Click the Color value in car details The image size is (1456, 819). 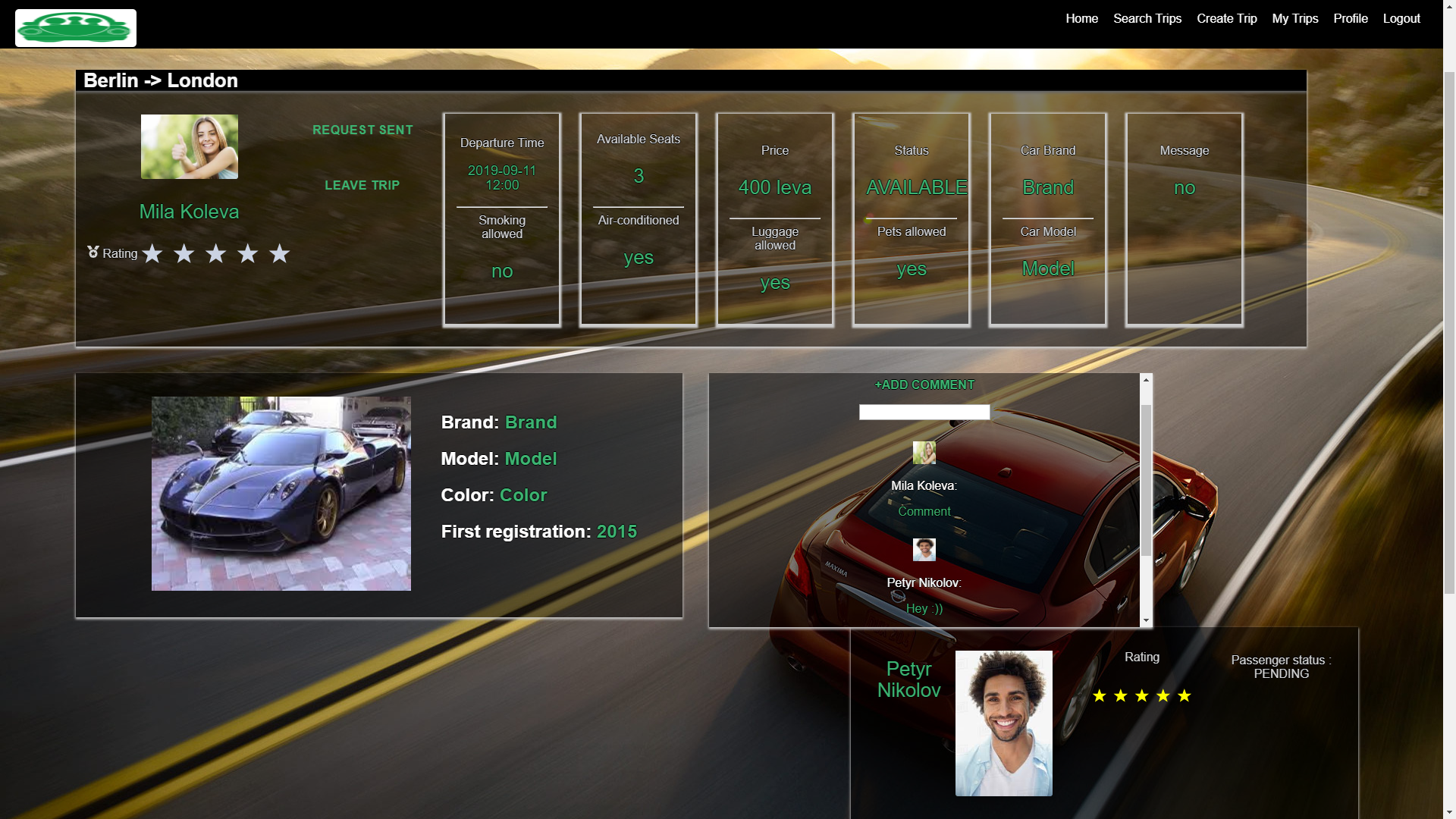[523, 495]
